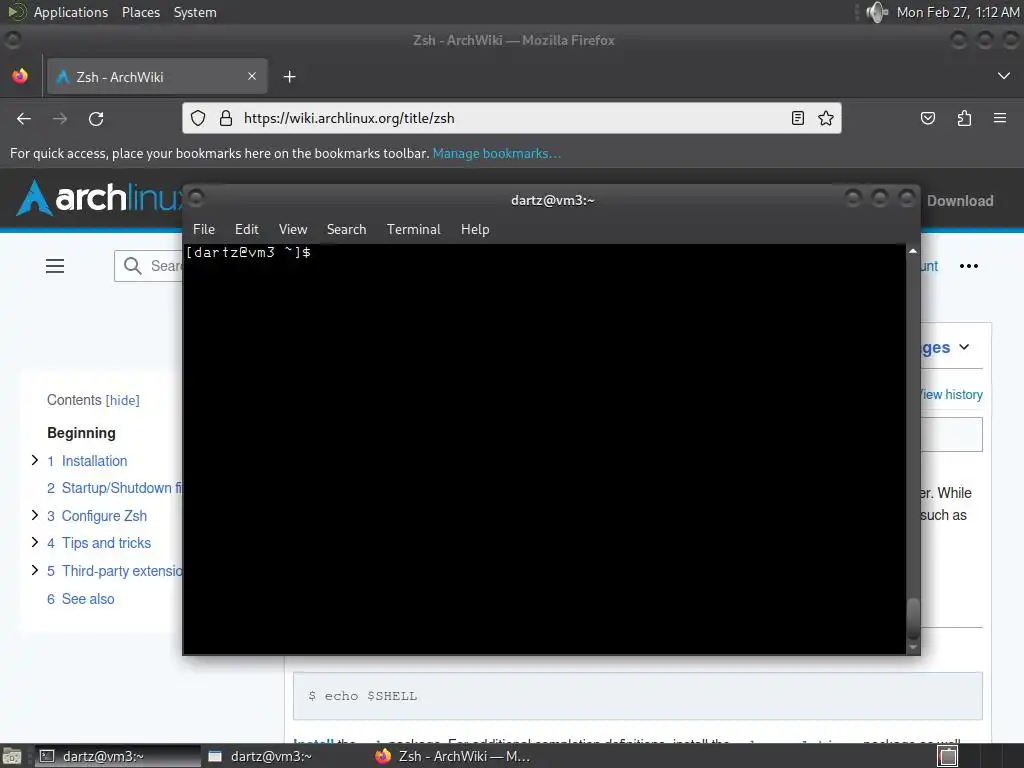
Task: Click Firefox View icon in tab bar
Action: pyautogui.click(x=20, y=76)
